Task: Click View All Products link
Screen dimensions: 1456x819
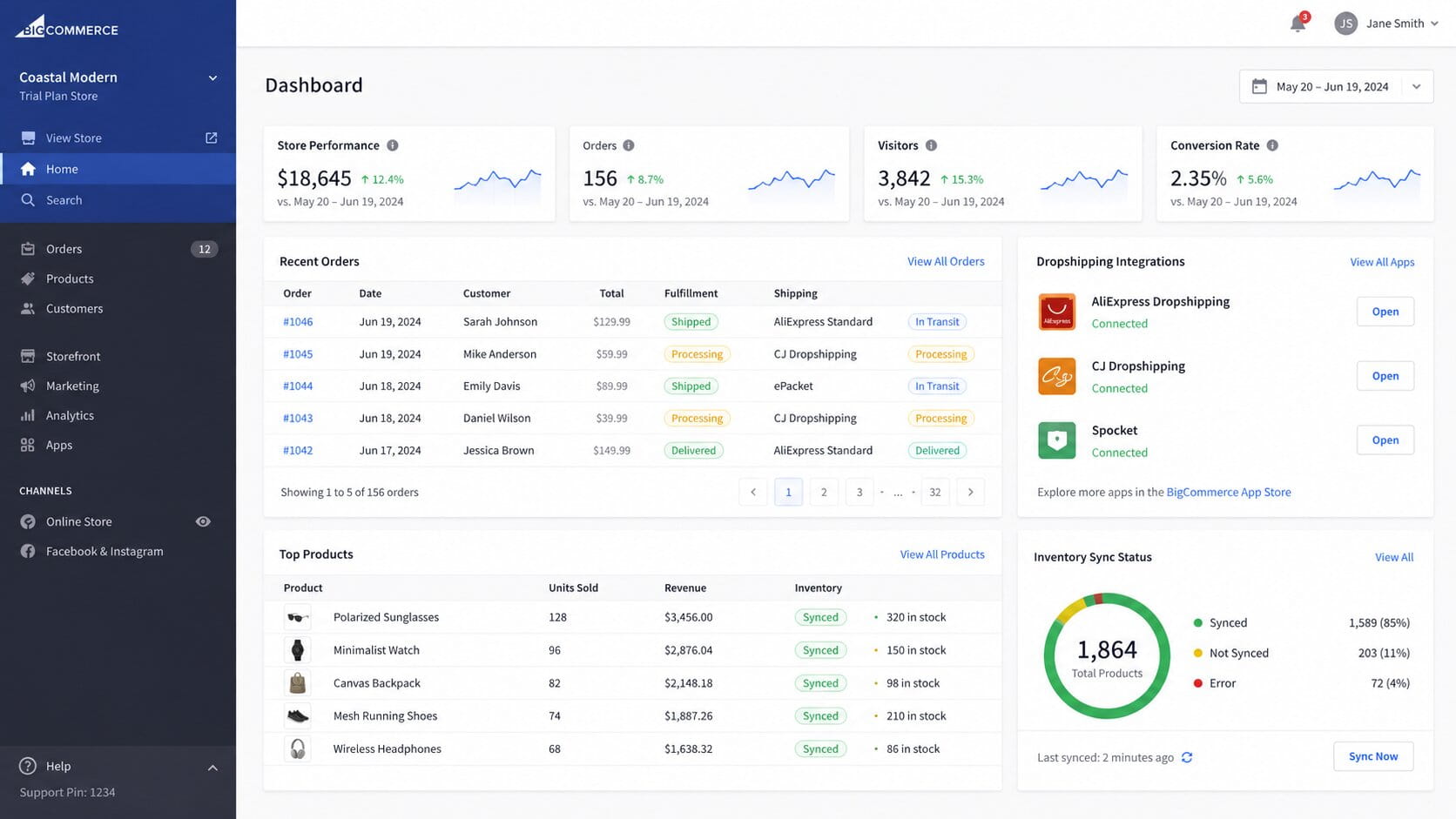Action: coord(942,554)
